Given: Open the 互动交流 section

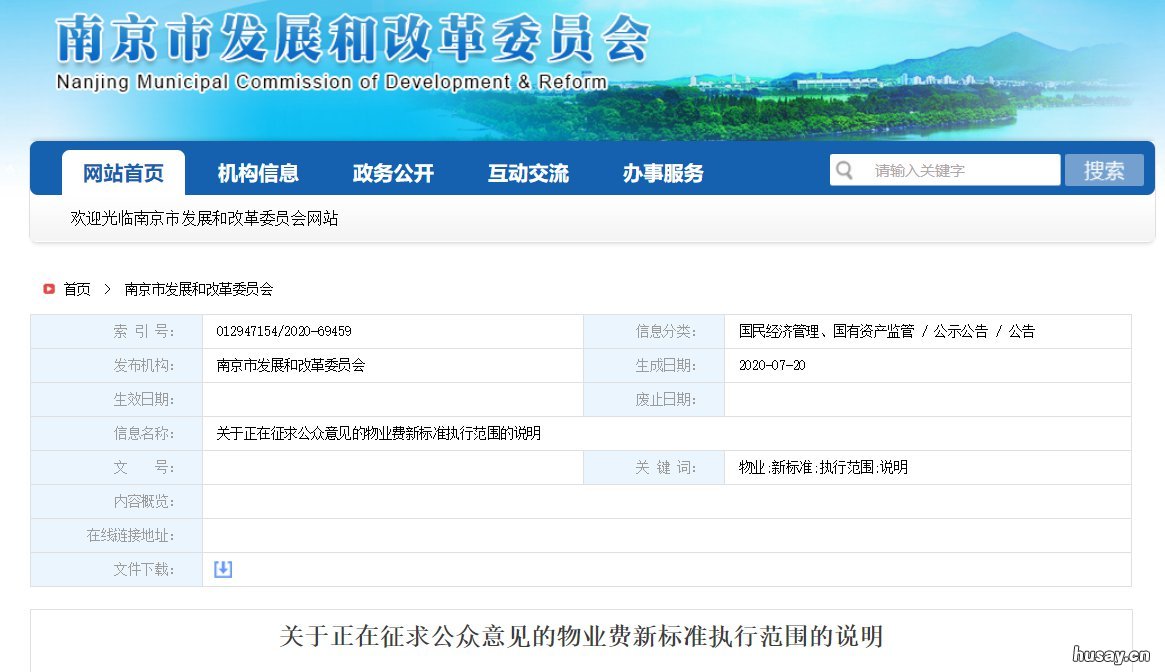Looking at the screenshot, I should 528,172.
